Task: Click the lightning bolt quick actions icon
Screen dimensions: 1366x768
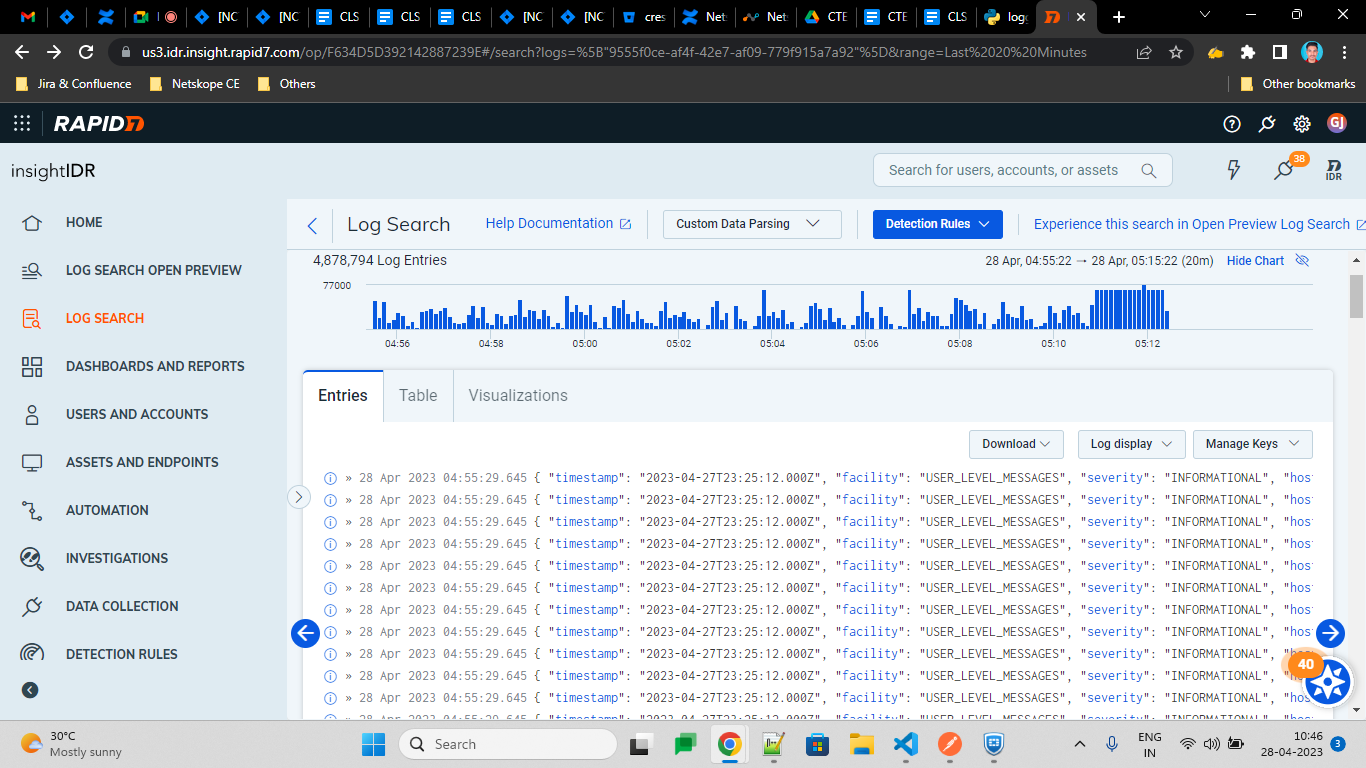Action: pos(1234,170)
